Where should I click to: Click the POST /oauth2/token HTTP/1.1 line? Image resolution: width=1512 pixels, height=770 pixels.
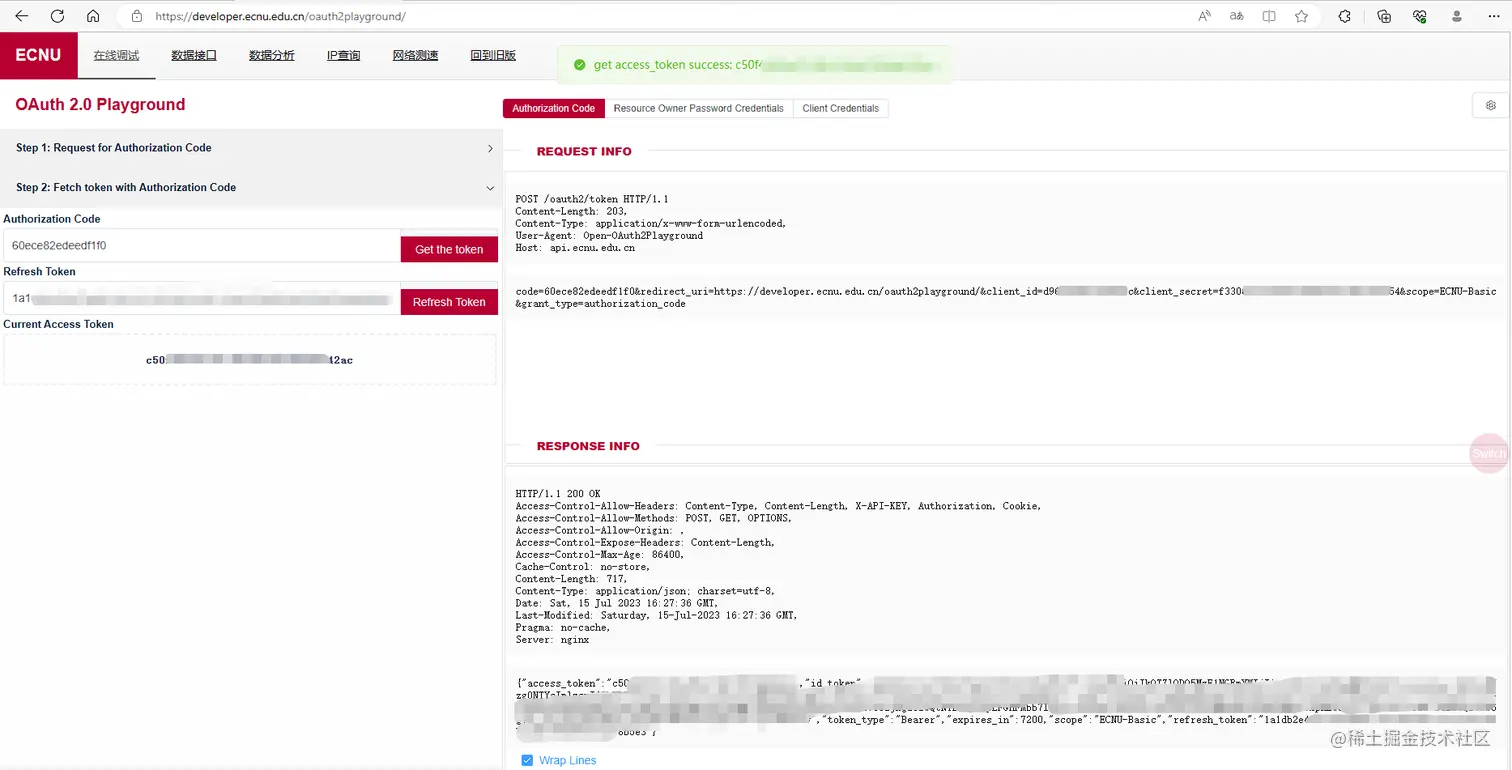[x=592, y=199]
